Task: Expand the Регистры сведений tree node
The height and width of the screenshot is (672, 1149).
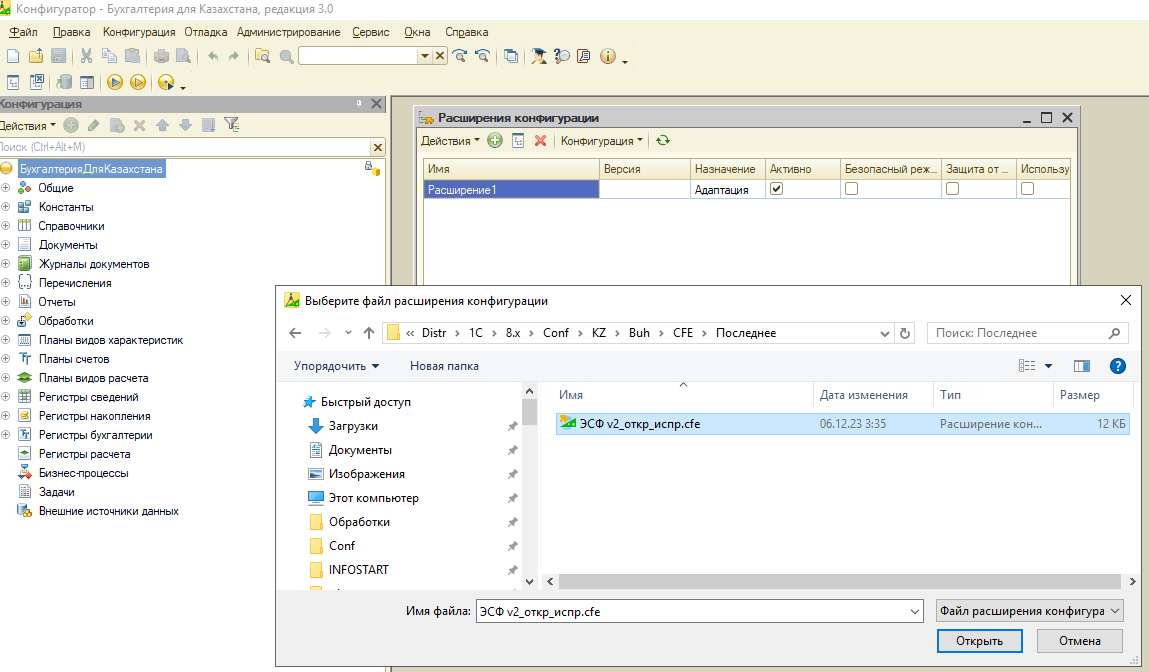Action: point(5,397)
